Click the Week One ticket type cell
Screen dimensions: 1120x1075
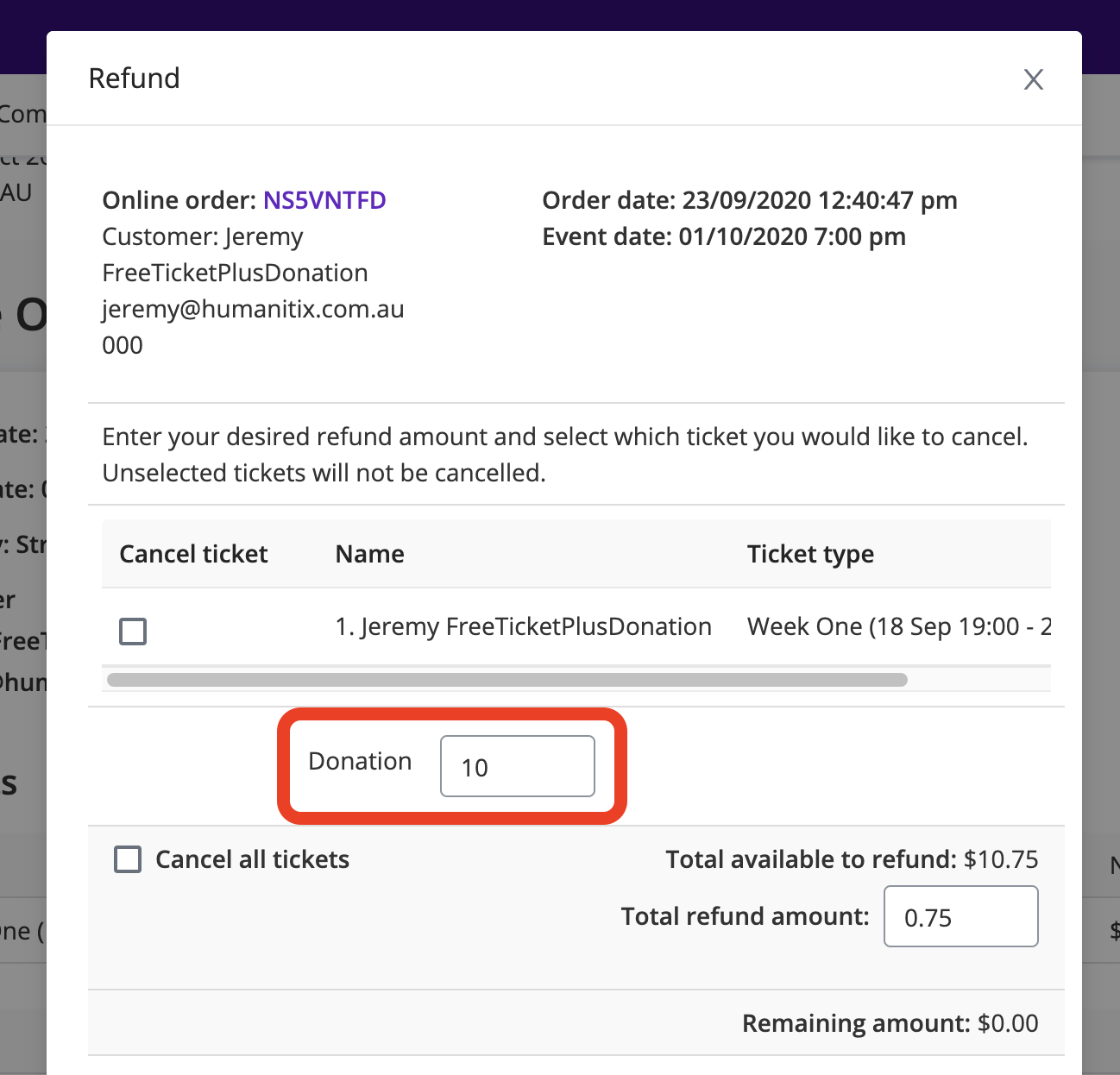(x=898, y=626)
